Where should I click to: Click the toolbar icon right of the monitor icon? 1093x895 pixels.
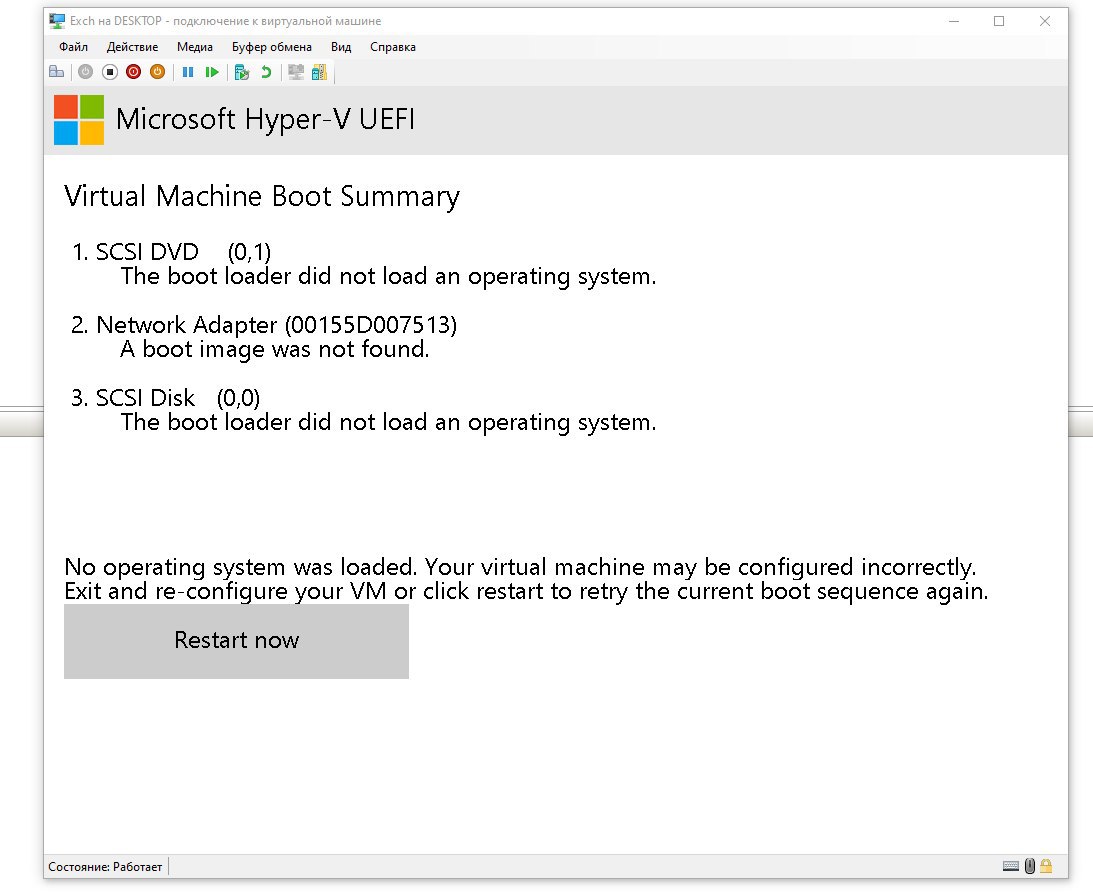tap(319, 72)
